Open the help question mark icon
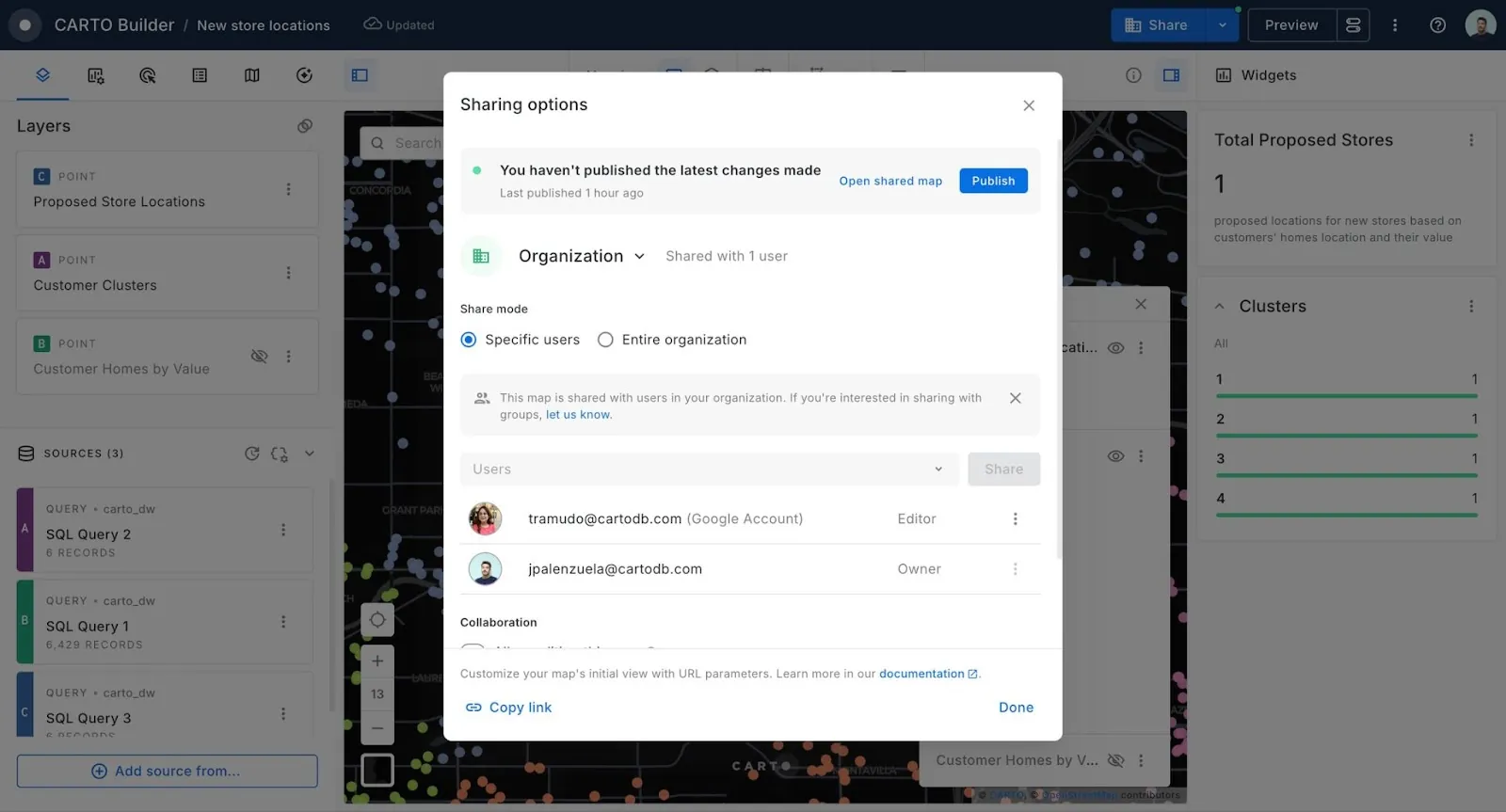 (x=1437, y=25)
